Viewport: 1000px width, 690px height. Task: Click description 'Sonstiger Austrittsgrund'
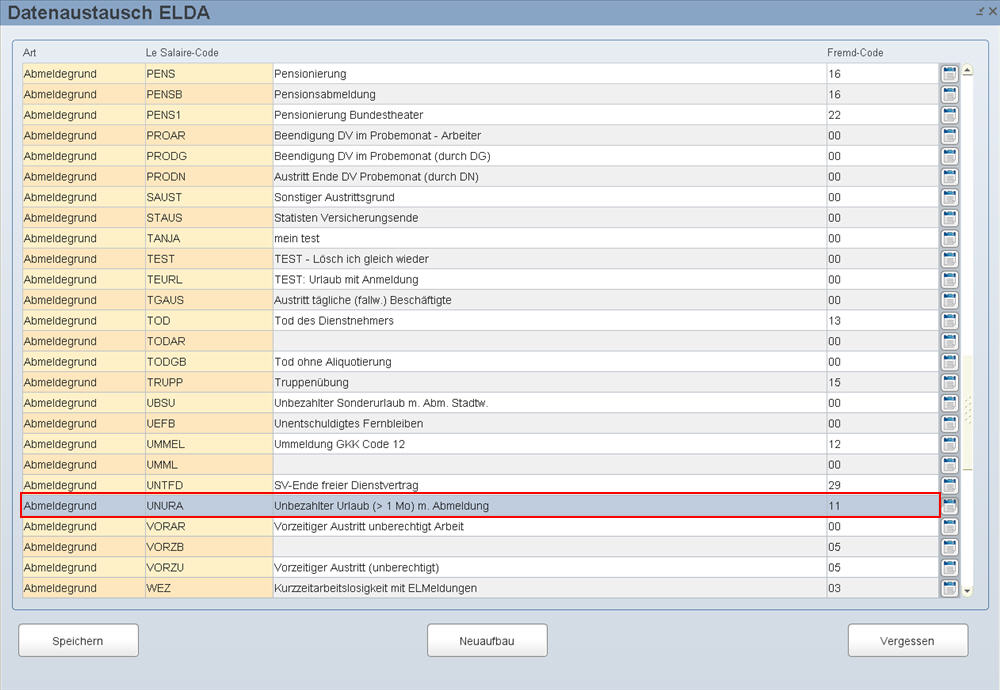550,197
